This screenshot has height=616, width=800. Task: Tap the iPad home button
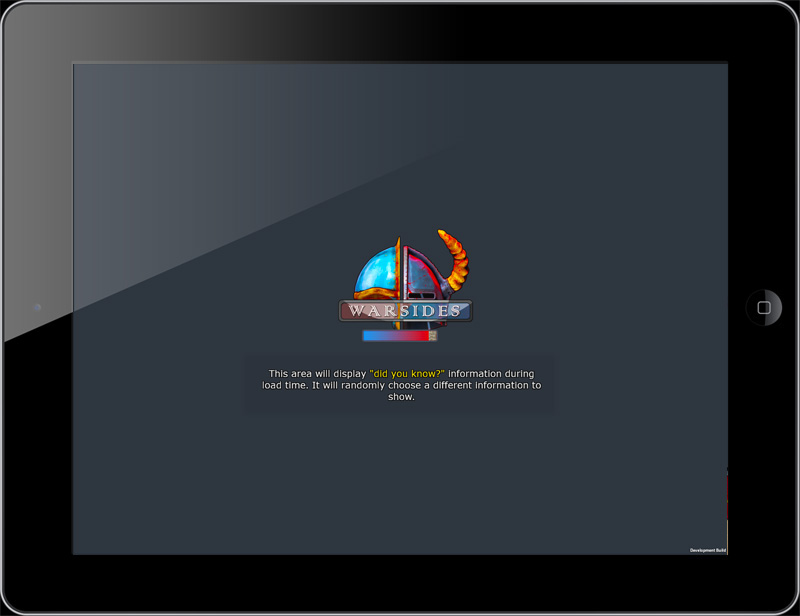[764, 307]
